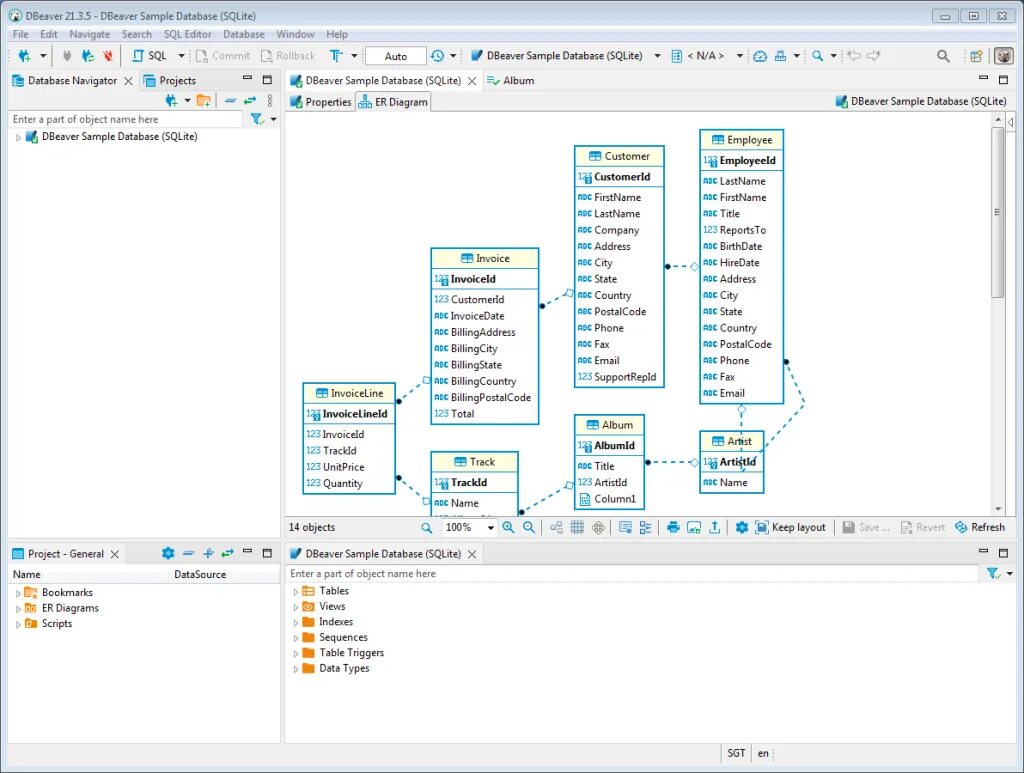Image resolution: width=1024 pixels, height=773 pixels.
Task: Open dropdown arrow next to SQL button
Action: tap(181, 56)
